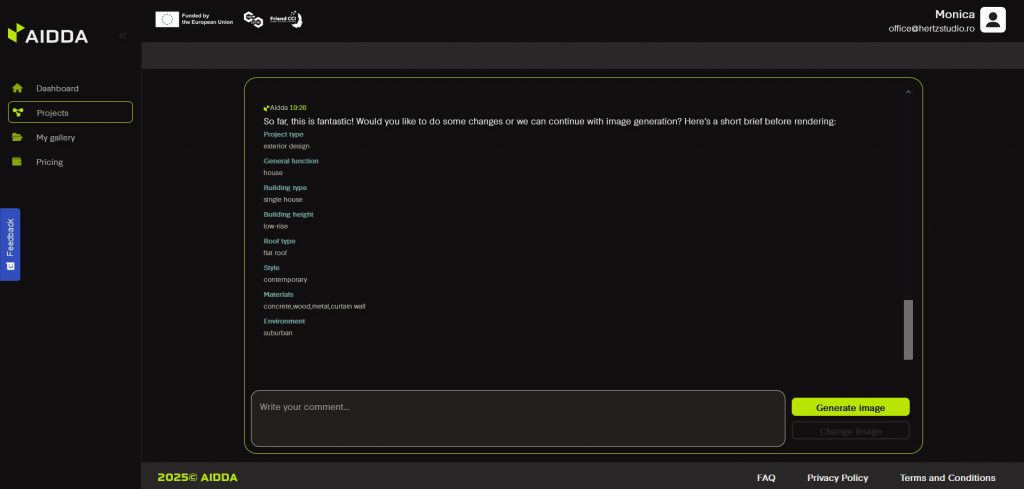The image size is (1024, 489).
Task: Collapse the chat panel with the up chevron
Action: click(908, 92)
